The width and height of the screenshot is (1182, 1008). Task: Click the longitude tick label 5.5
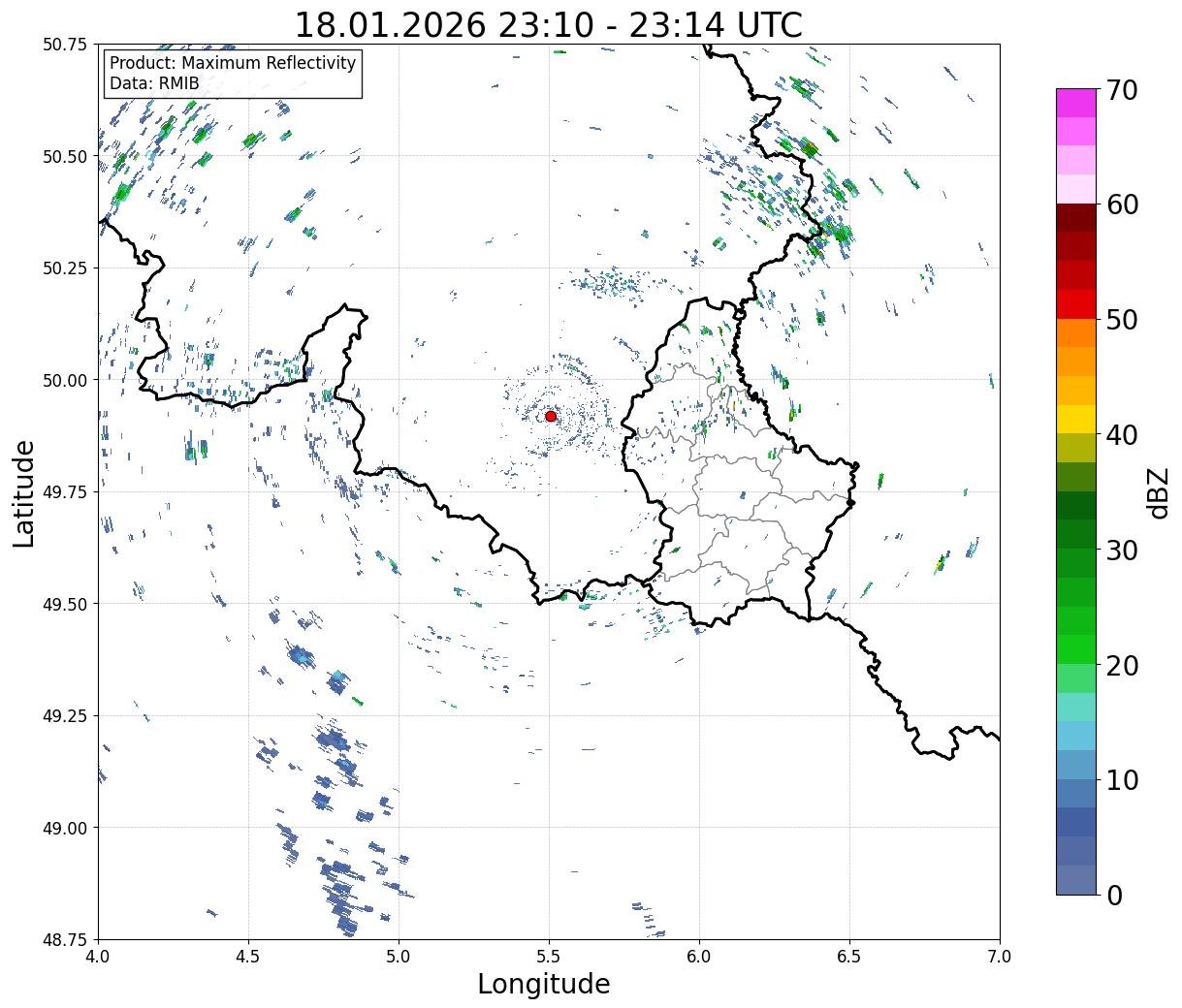point(549,956)
